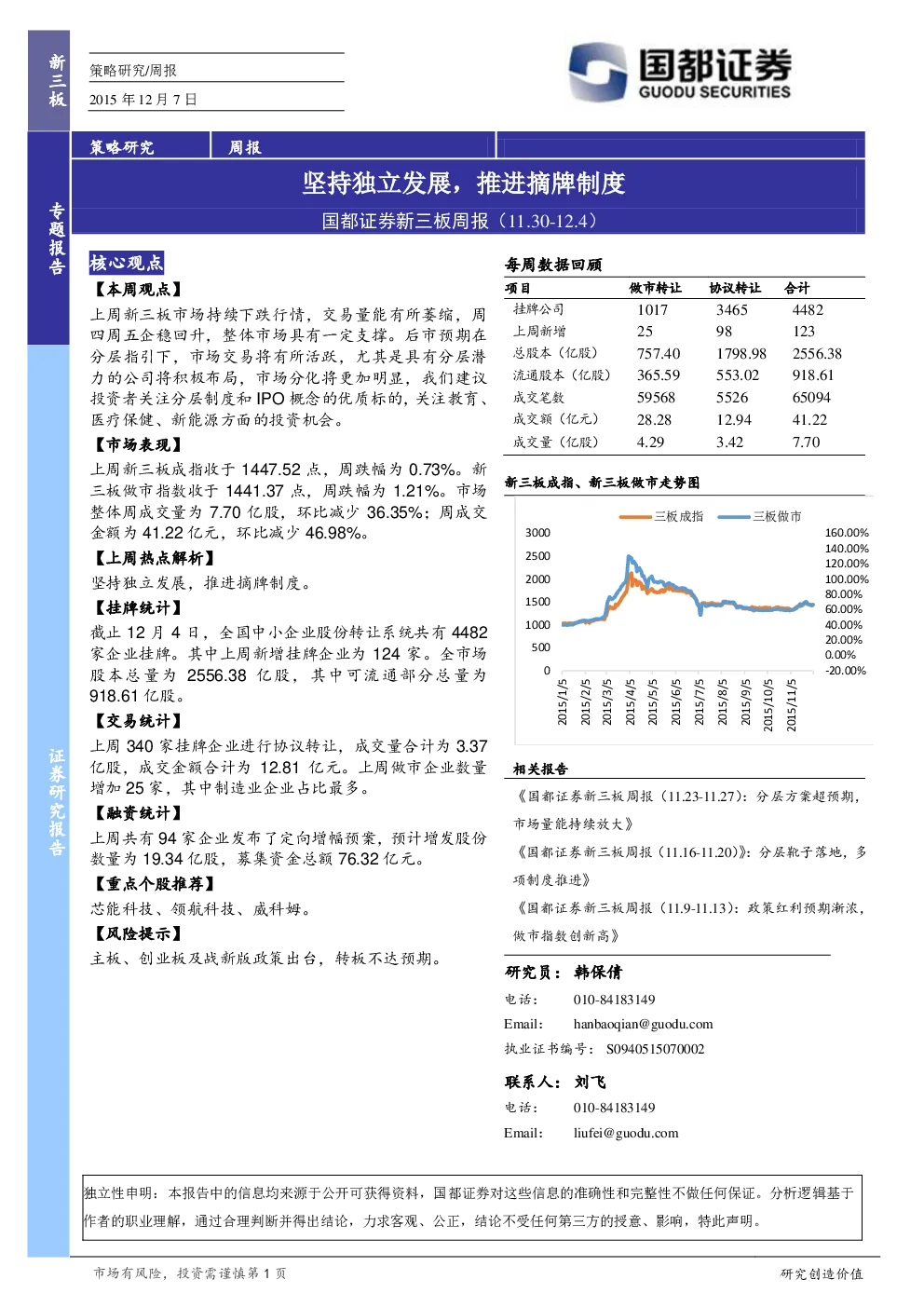Select the 周报 header tab
924x1307 pixels.
click(x=245, y=147)
